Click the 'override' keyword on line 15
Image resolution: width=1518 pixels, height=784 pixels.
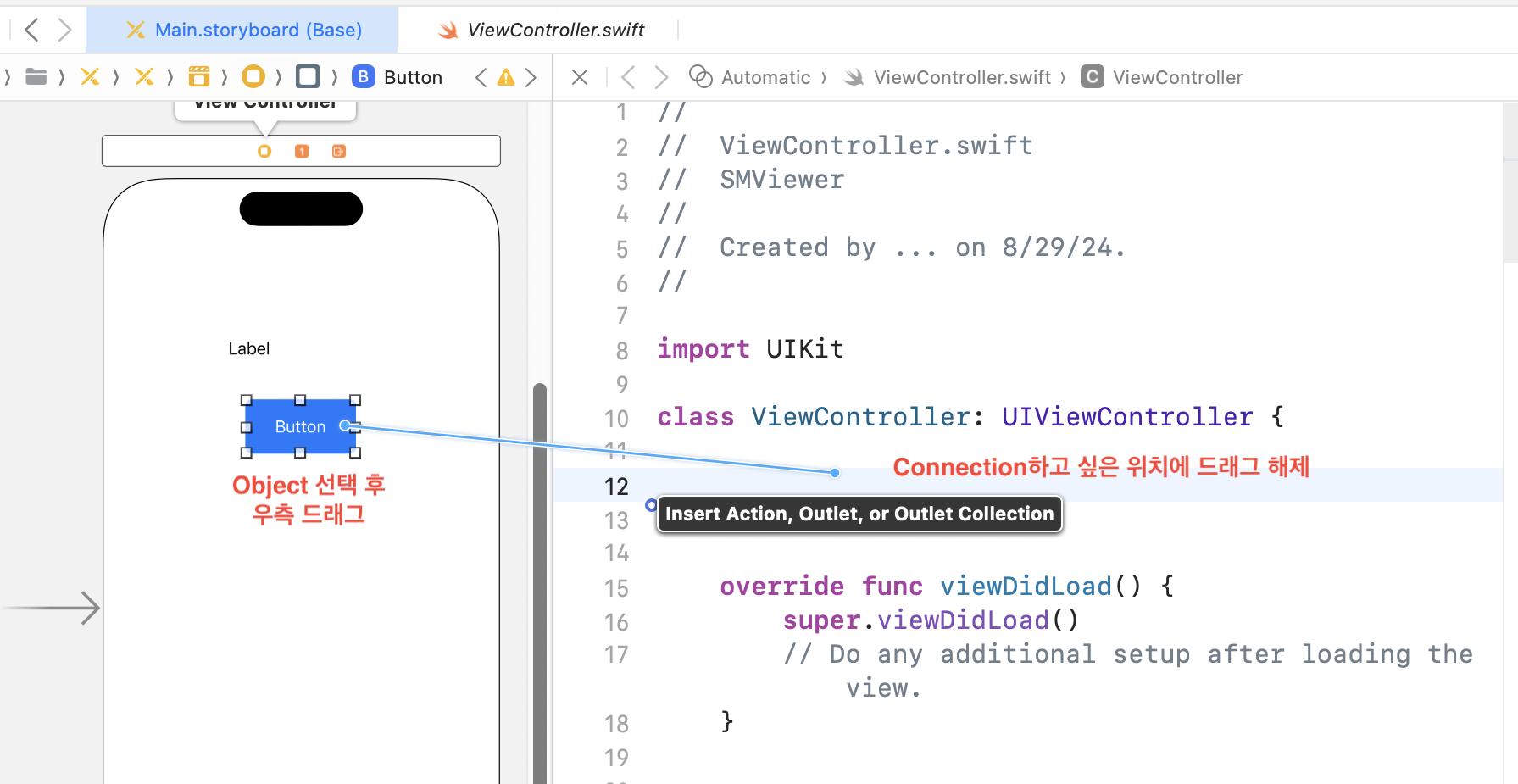pyautogui.click(x=781, y=587)
